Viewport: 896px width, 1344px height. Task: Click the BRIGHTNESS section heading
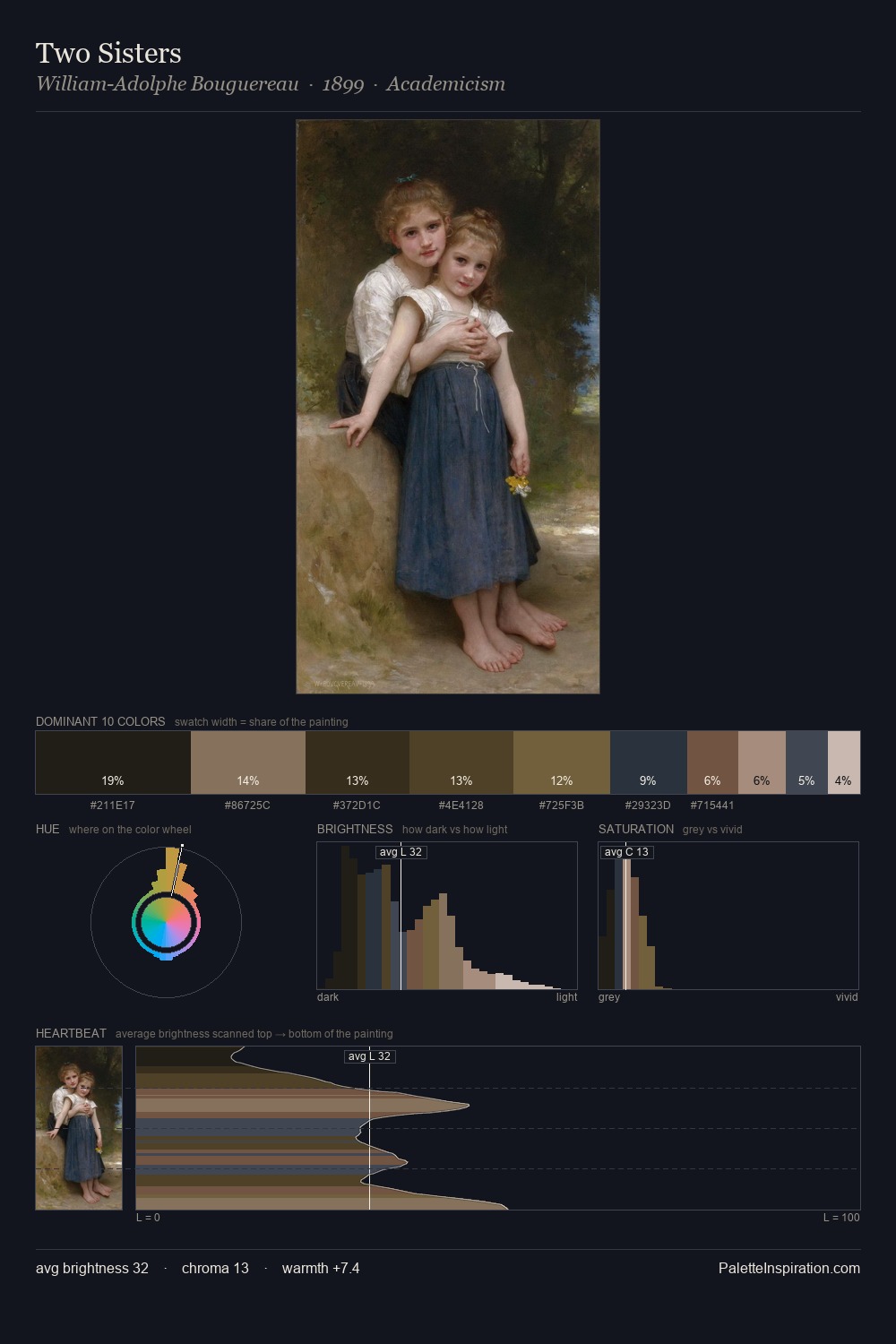pos(355,829)
